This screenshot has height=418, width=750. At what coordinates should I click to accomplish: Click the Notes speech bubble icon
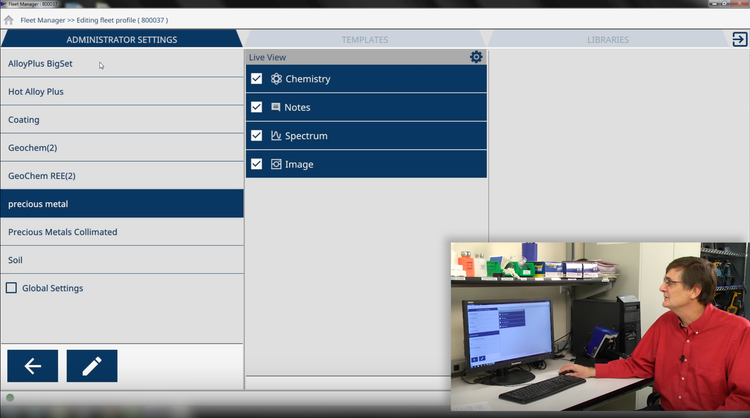click(x=276, y=107)
